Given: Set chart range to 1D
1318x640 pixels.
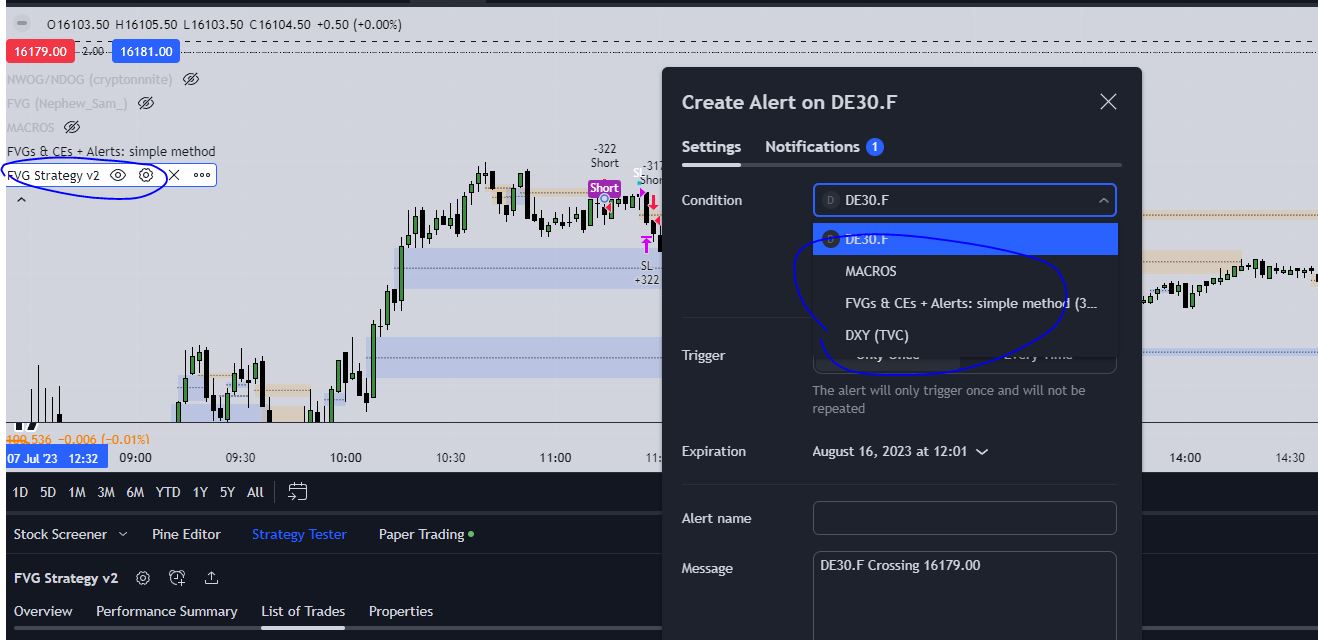Looking at the screenshot, I should 20,491.
